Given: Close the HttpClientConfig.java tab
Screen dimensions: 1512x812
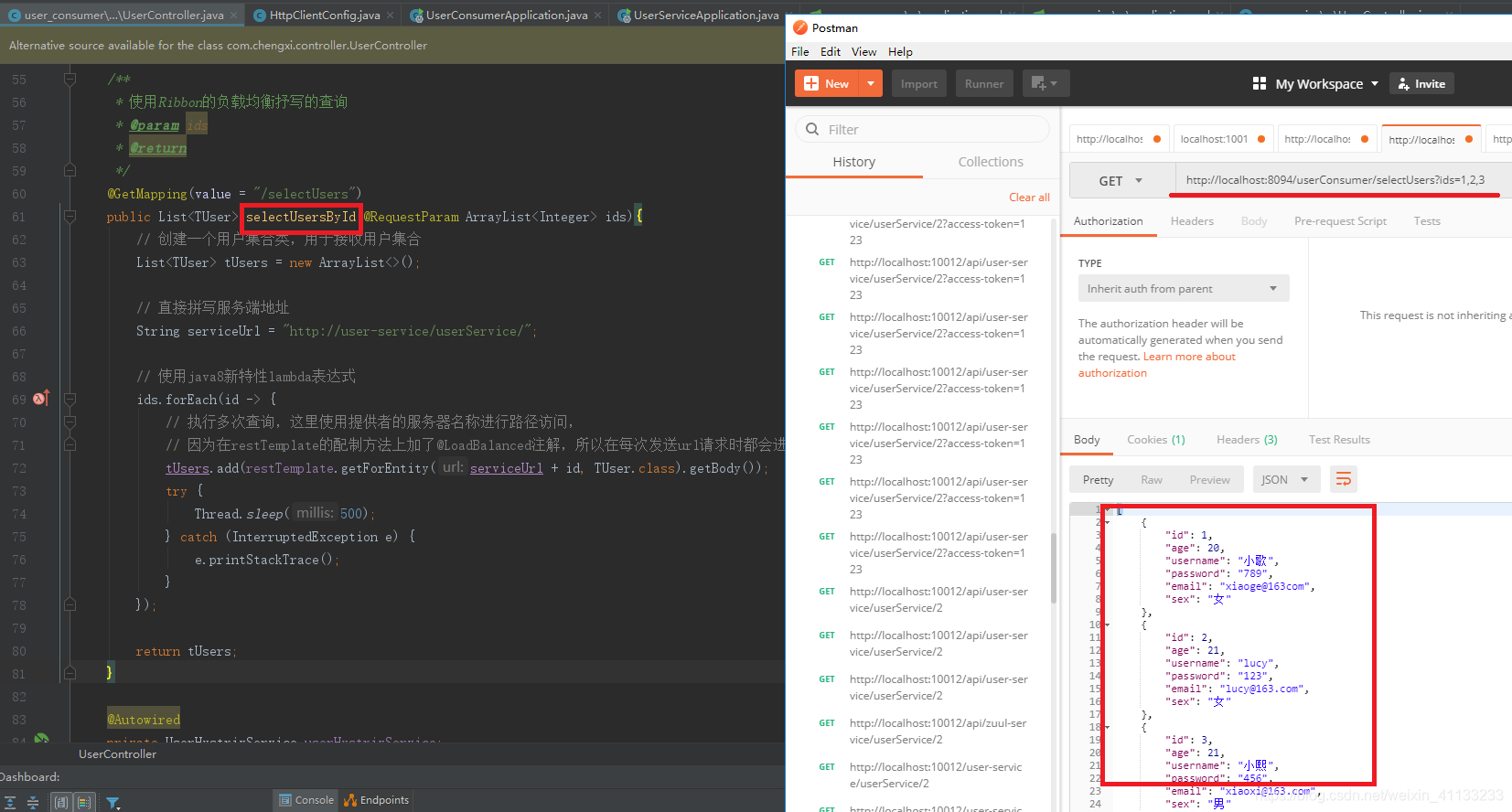Looking at the screenshot, I should [391, 15].
